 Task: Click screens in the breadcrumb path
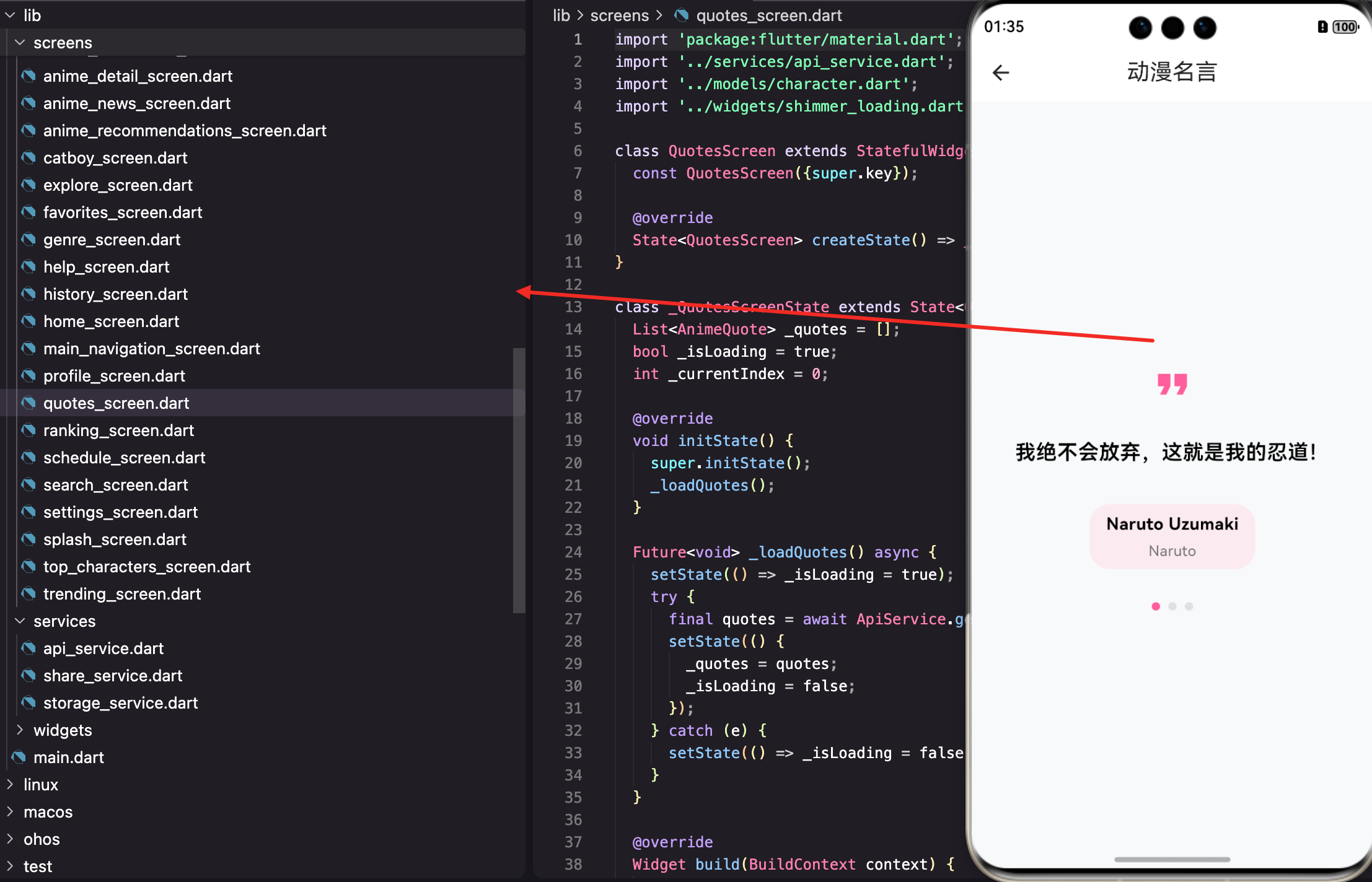619,15
